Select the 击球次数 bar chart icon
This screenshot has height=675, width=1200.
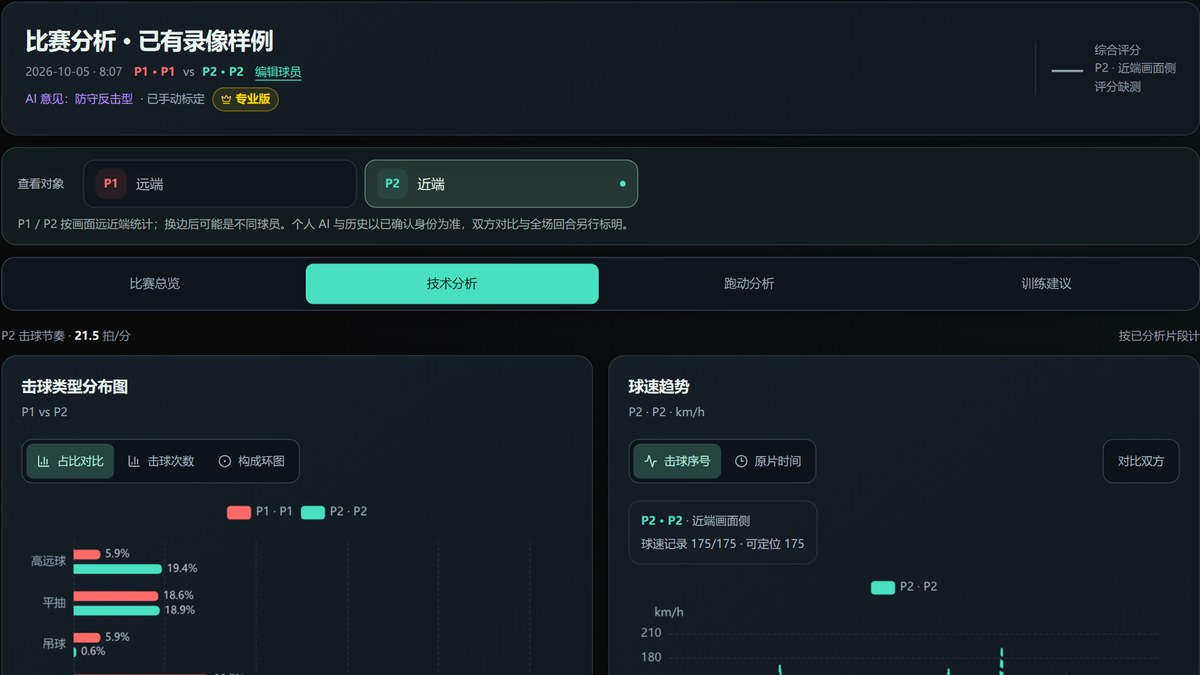pos(134,461)
